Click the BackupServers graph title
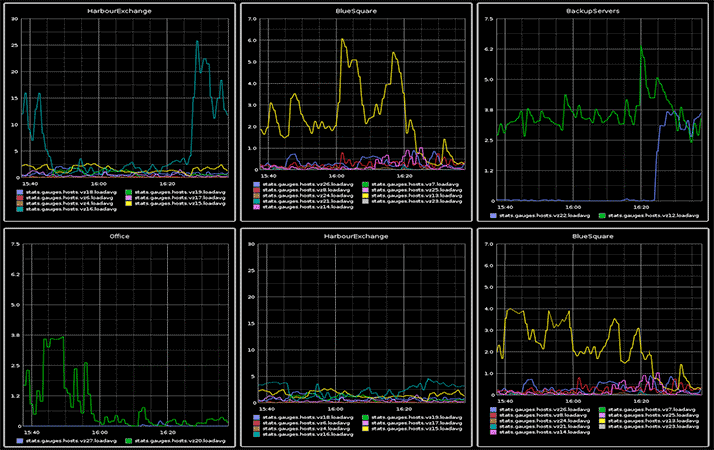 point(593,10)
